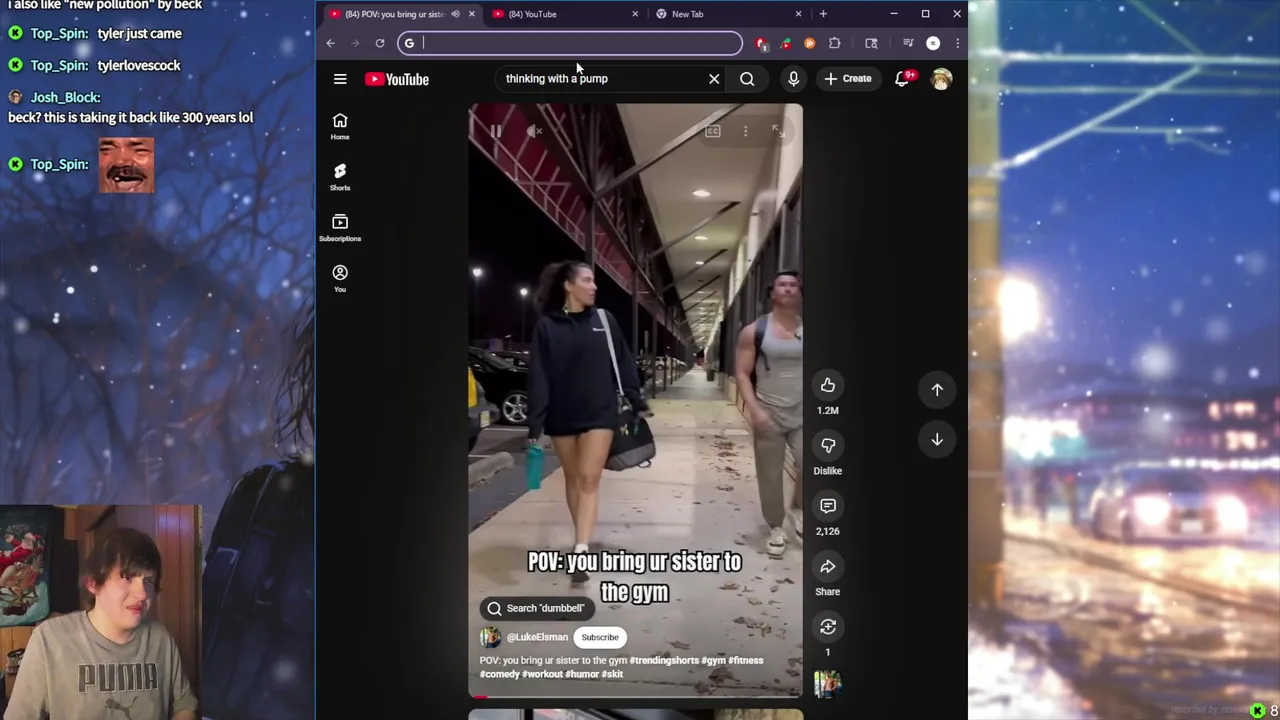Click the tab search toolbar icon

click(x=871, y=43)
